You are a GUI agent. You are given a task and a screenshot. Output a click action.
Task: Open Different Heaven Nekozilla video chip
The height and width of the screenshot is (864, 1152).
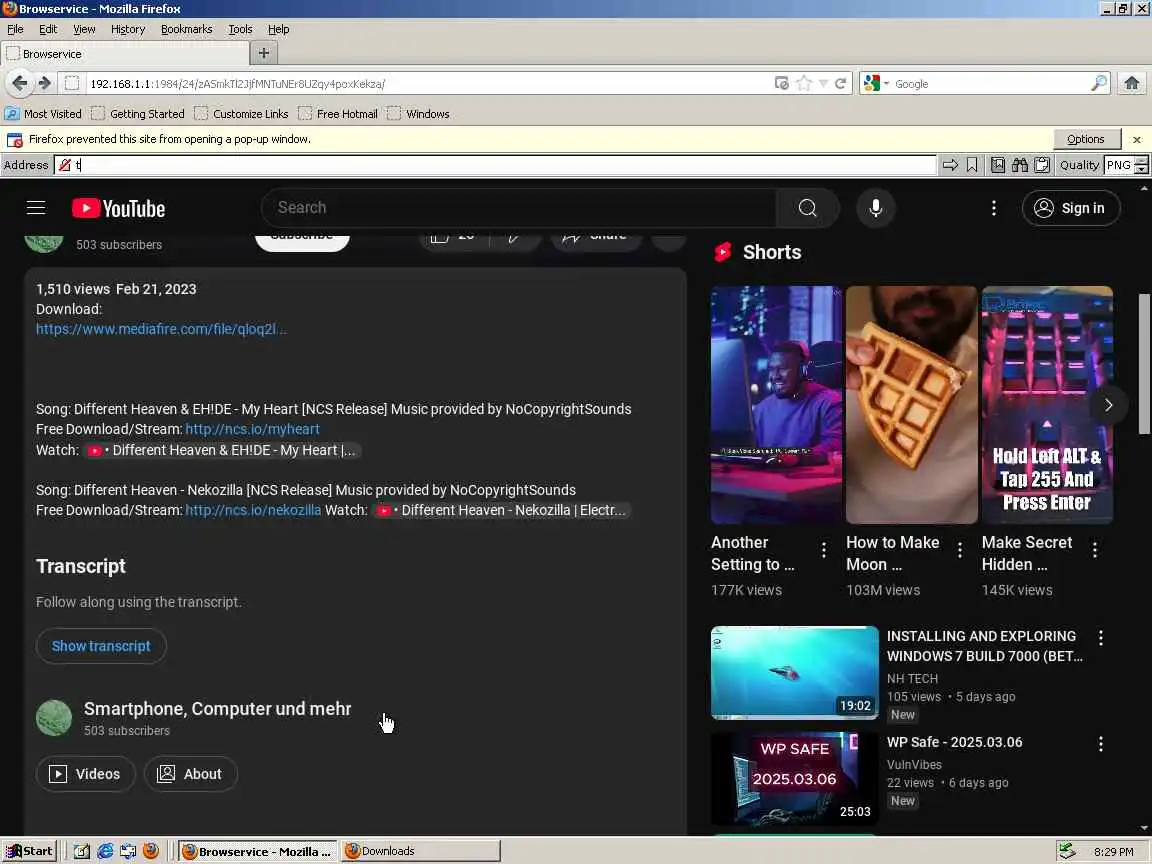point(502,510)
